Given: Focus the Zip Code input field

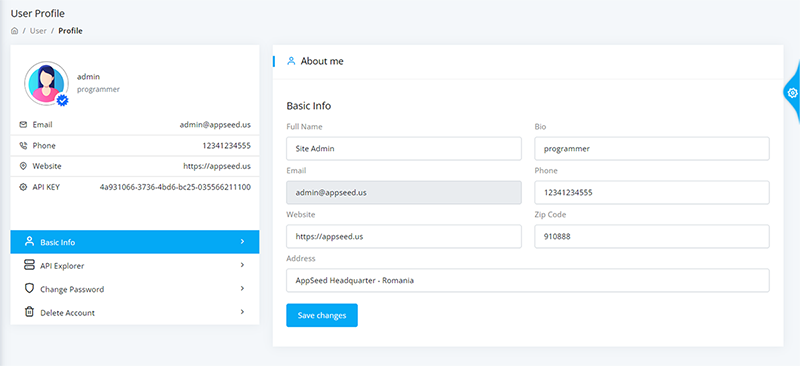Looking at the screenshot, I should [652, 236].
